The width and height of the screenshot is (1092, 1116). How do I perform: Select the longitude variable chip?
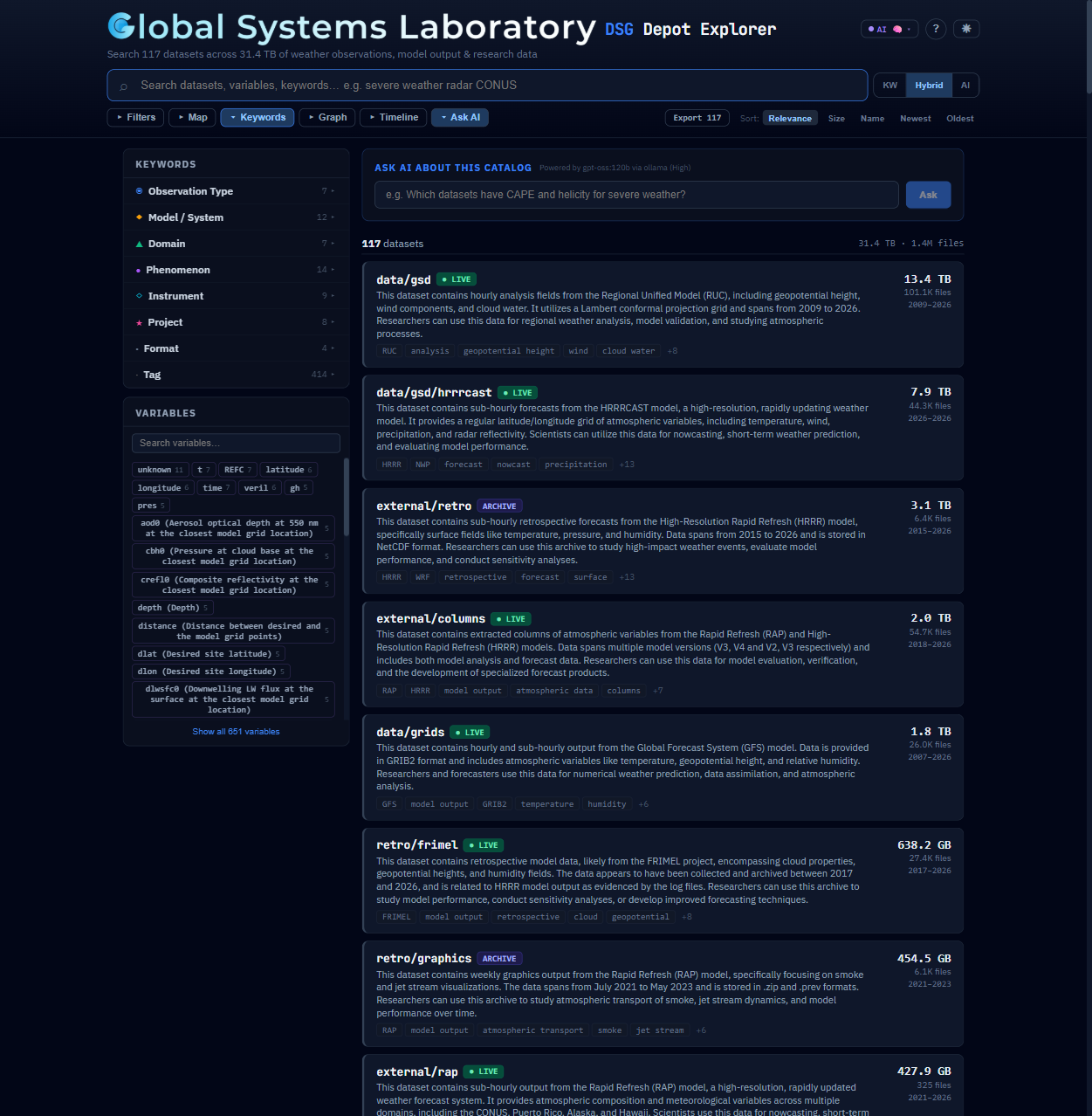pyautogui.click(x=163, y=488)
